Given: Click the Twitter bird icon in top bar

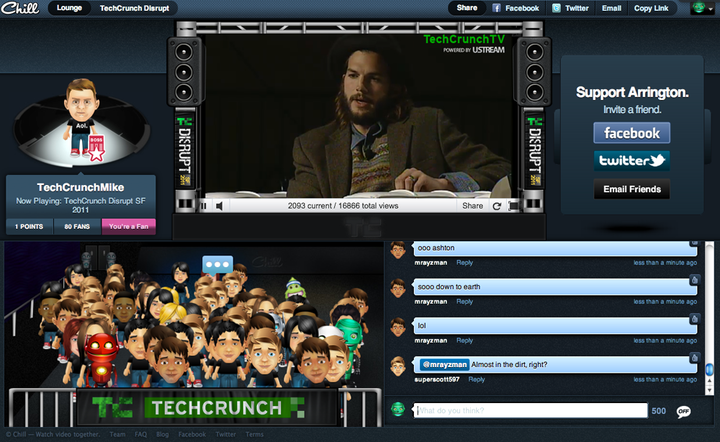Looking at the screenshot, I should pyautogui.click(x=556, y=8).
